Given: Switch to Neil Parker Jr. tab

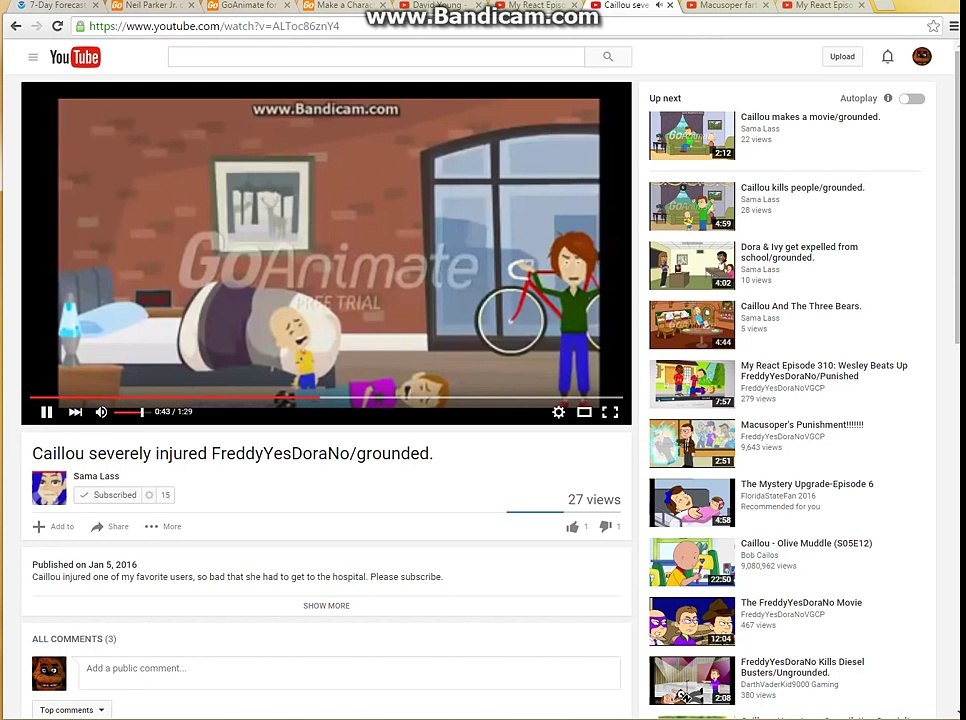Looking at the screenshot, I should (152, 5).
